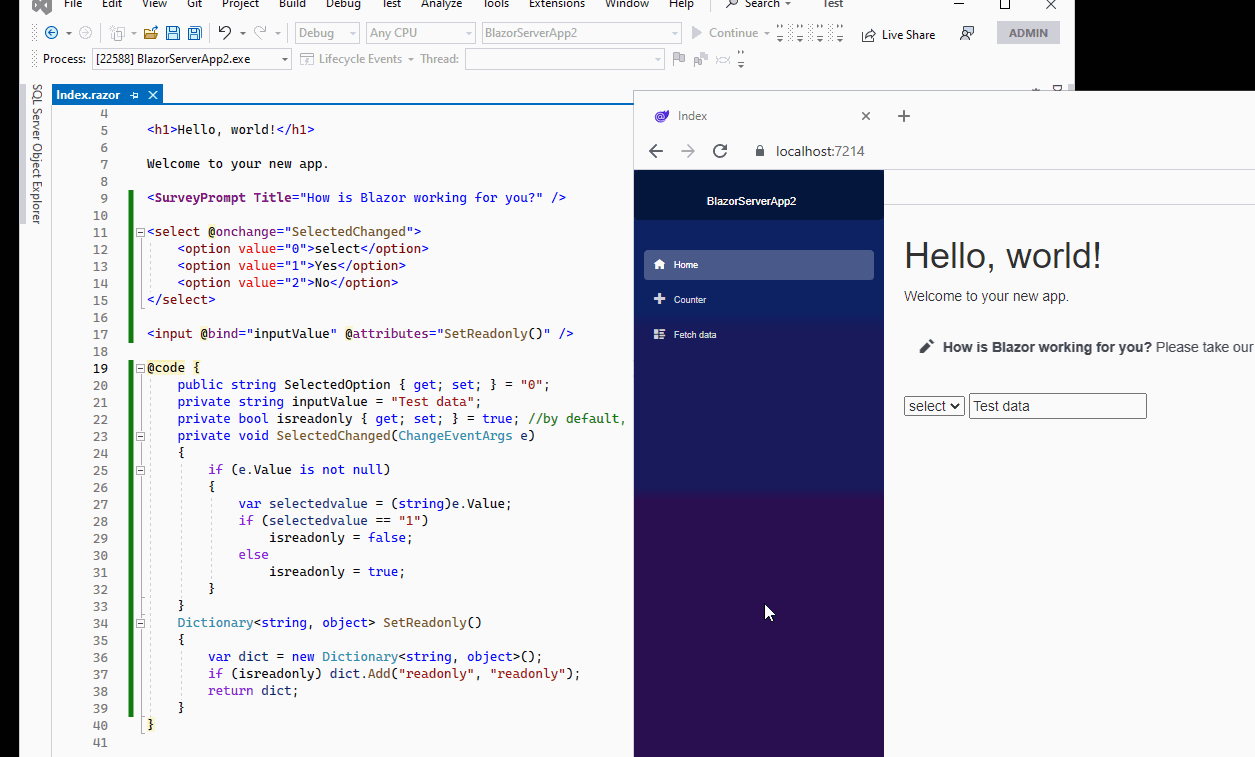Collapse the @code block outline
Image resolution: width=1255 pixels, height=757 pixels.
click(x=140, y=368)
